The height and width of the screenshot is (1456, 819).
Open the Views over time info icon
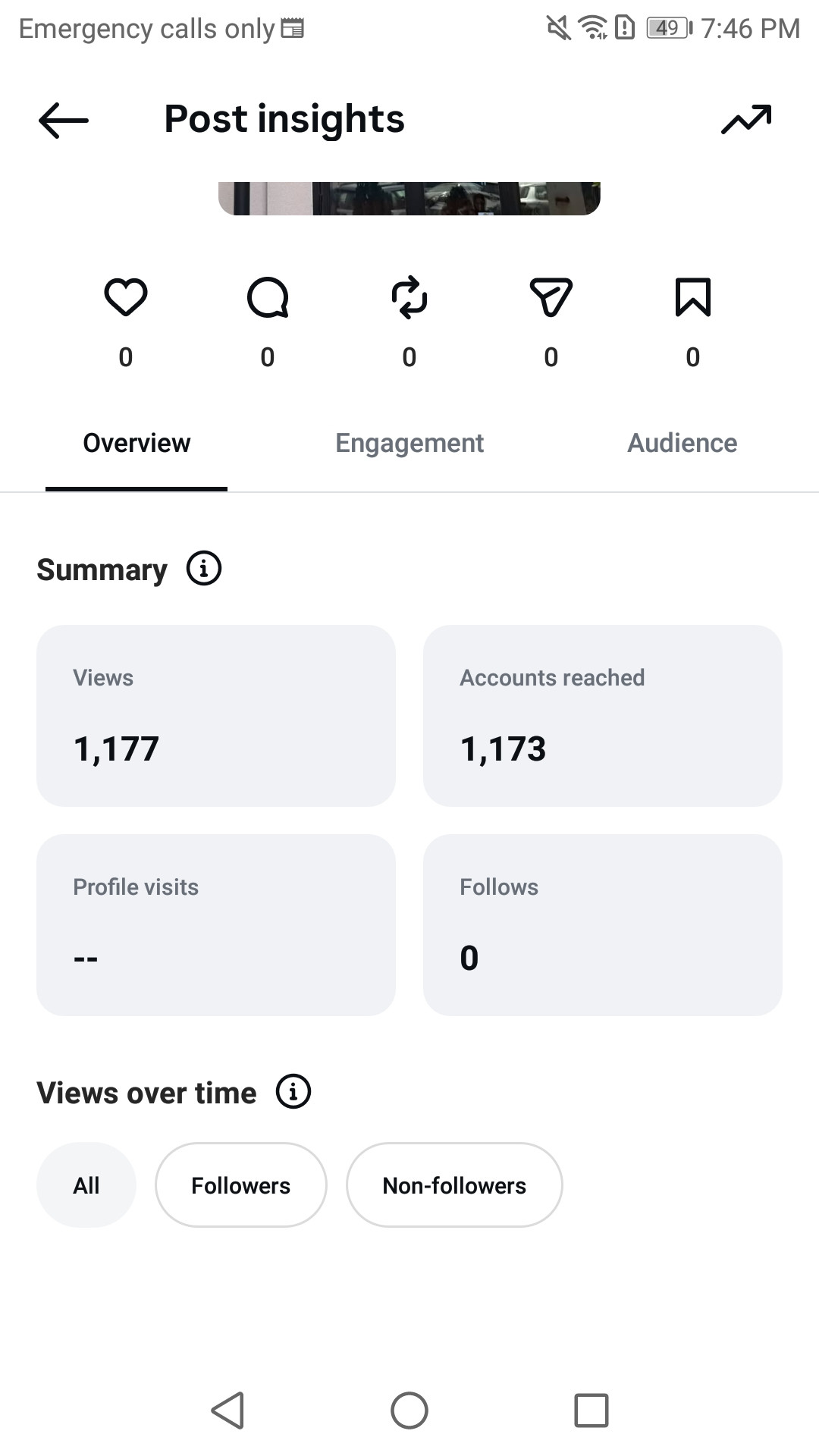293,1091
